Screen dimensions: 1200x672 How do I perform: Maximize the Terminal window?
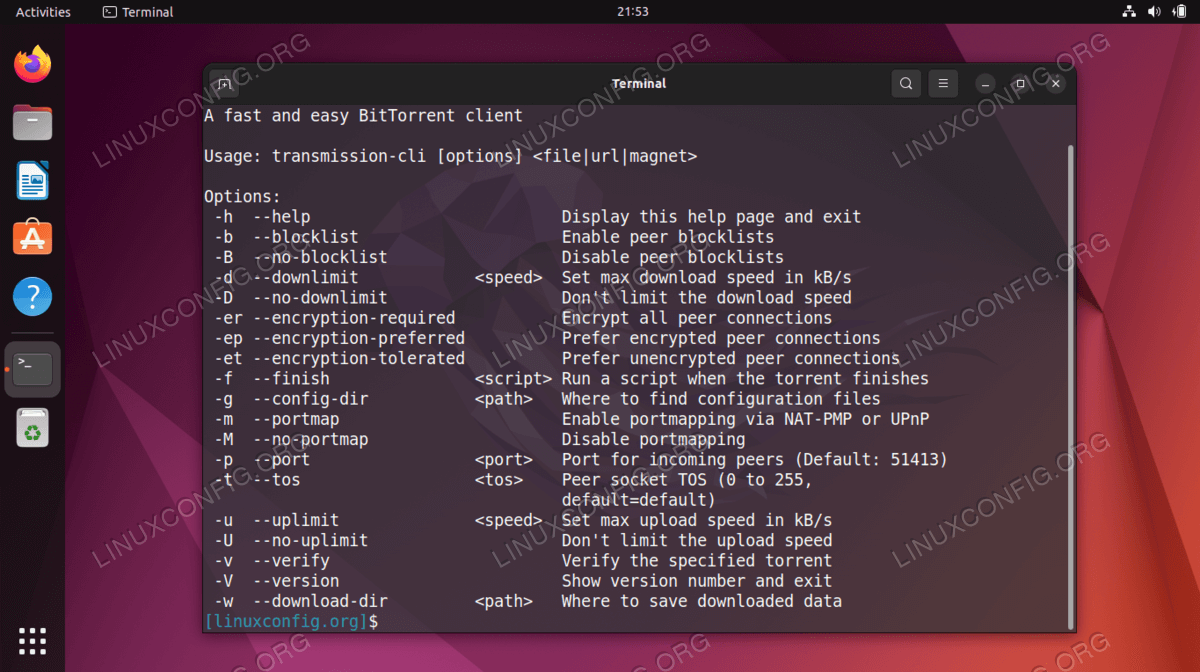tap(1020, 84)
